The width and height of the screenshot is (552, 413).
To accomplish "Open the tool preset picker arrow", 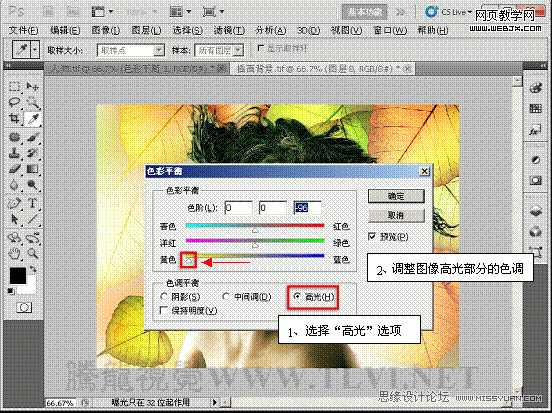I will point(34,50).
